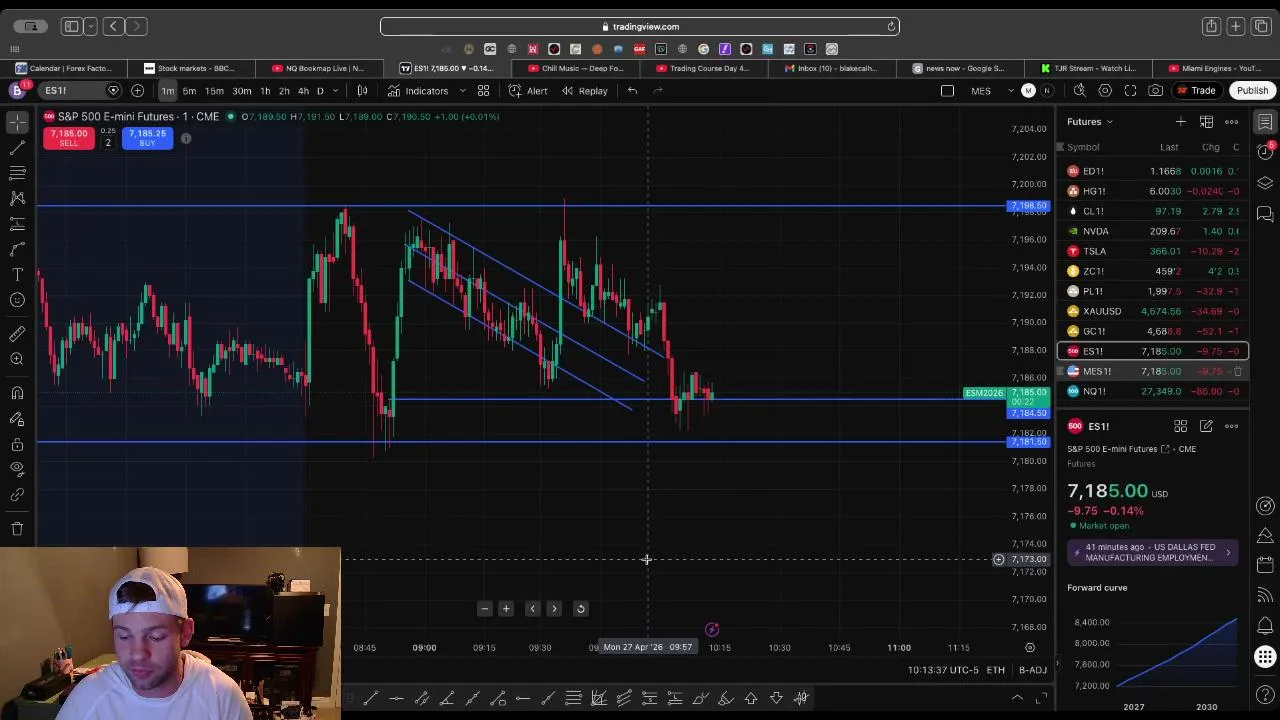Select NVDA in the watchlist
The height and width of the screenshot is (720, 1280).
coord(1152,231)
